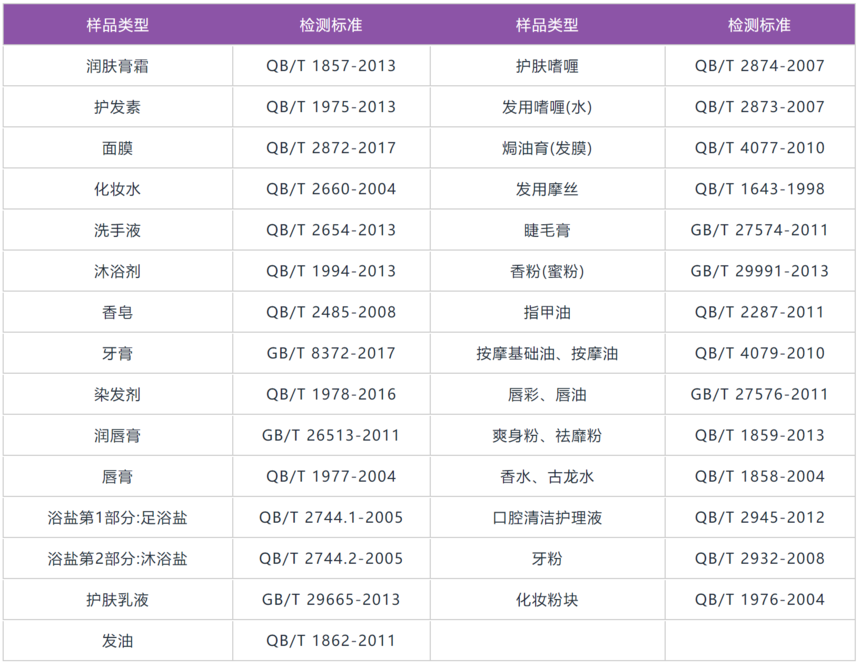The height and width of the screenshot is (668, 860).
Task: Click the value QB/T 1994-2013
Action: tap(331, 271)
